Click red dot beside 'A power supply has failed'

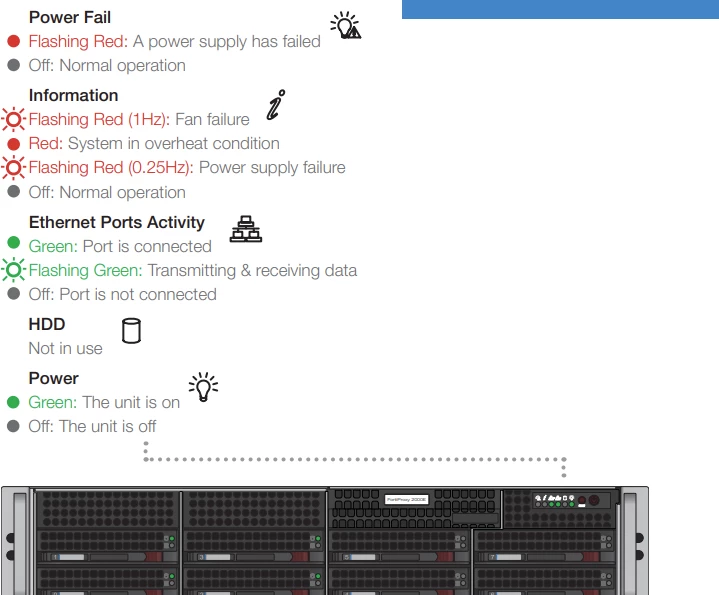click(x=14, y=42)
